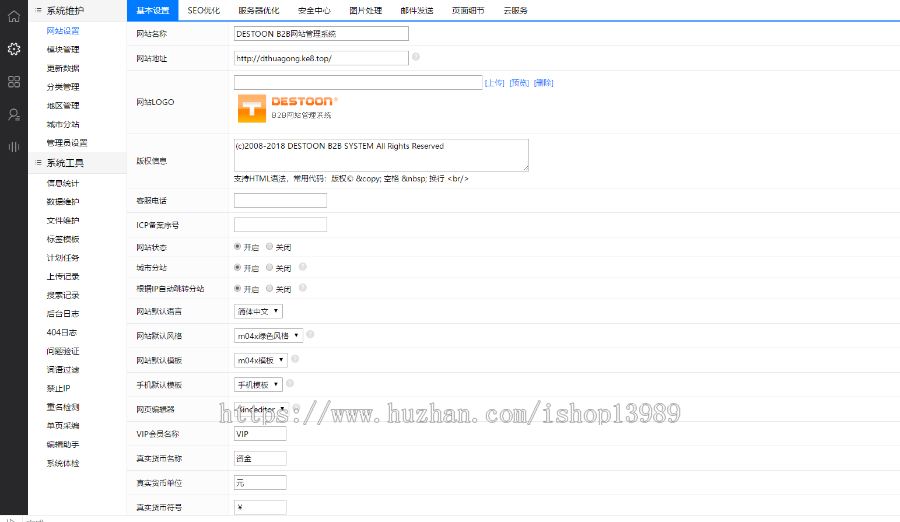Set 网站状态 to 关闭
This screenshot has height=522, width=900.
click(269, 246)
